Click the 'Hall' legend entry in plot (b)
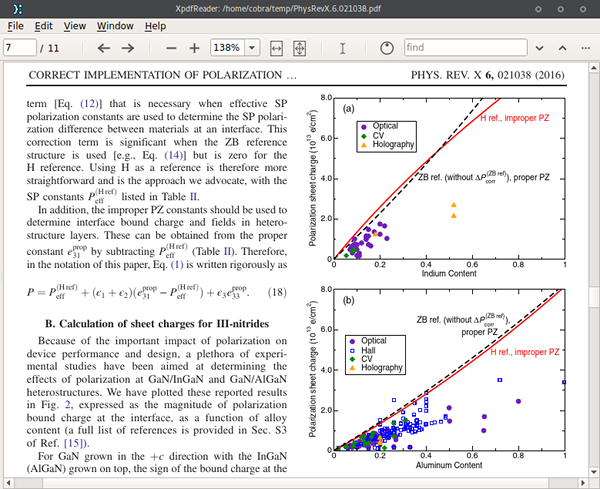 click(368, 350)
